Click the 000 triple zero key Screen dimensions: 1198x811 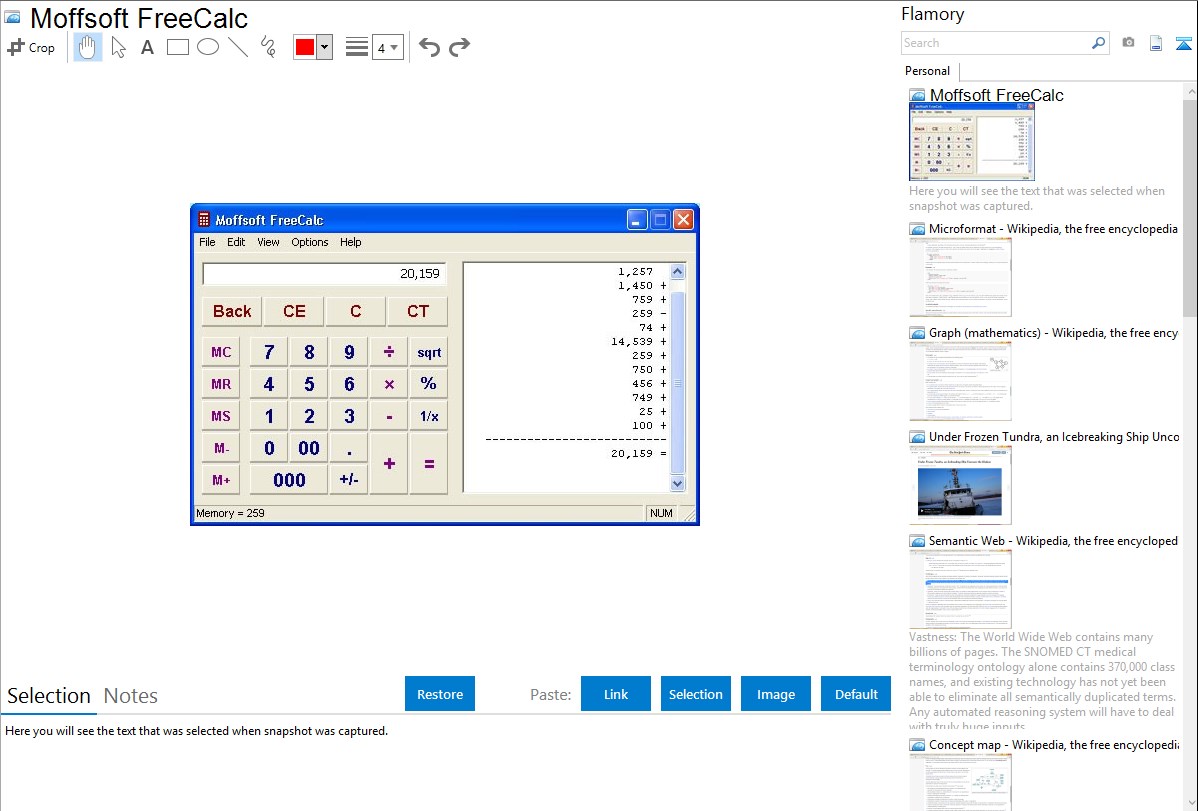[x=289, y=481]
